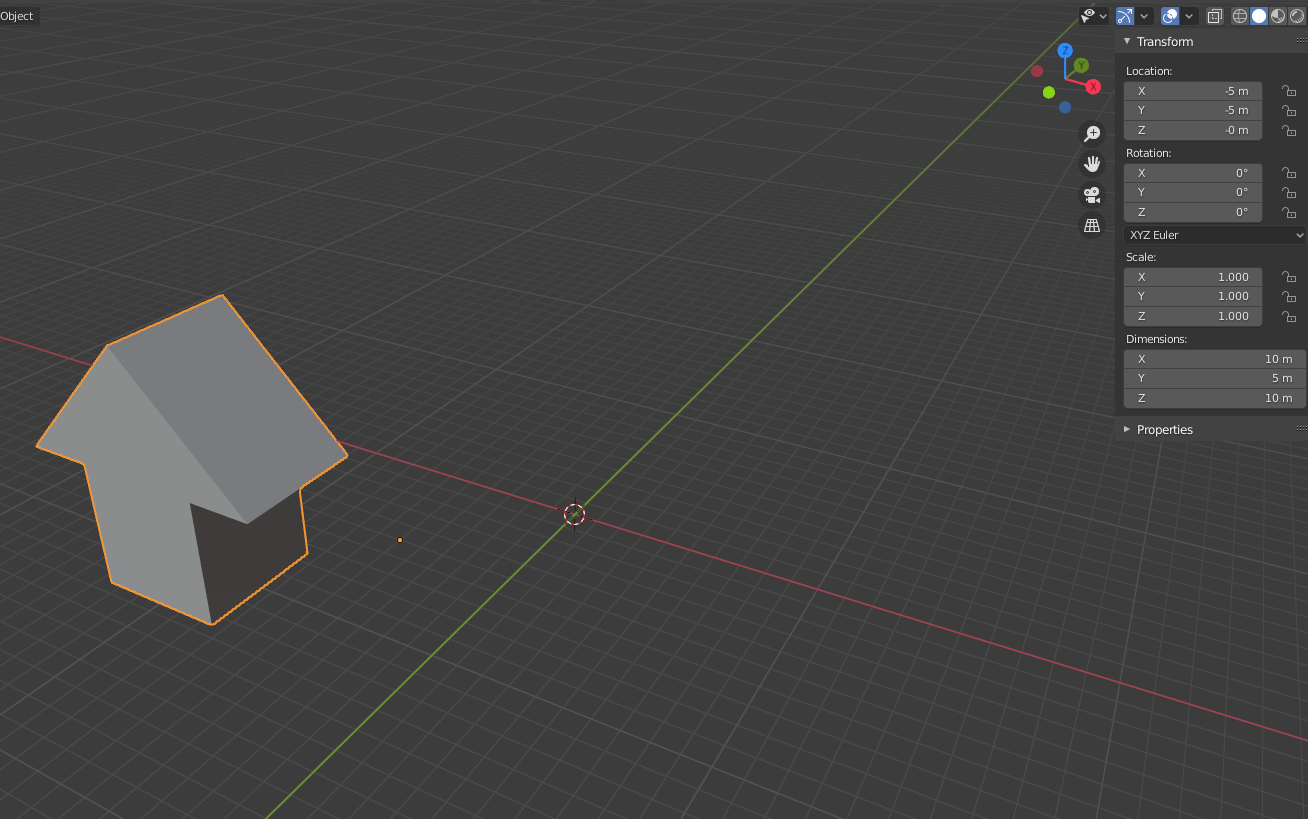Lock the Location X value
Image resolution: width=1308 pixels, height=819 pixels.
tap(1289, 91)
